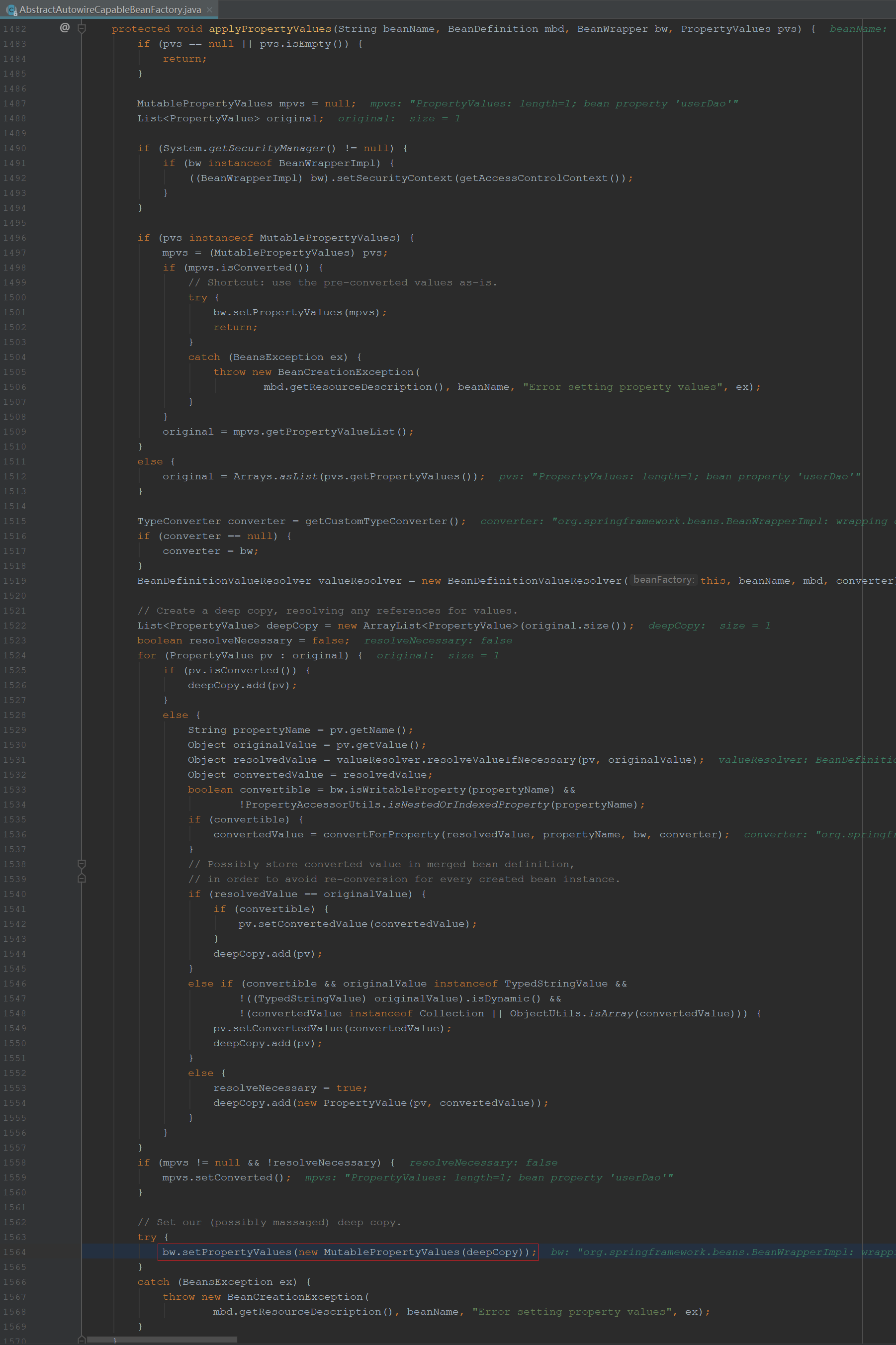Click TypedStringValue on line 1546
This screenshot has width=896, height=1345.
coord(556,984)
